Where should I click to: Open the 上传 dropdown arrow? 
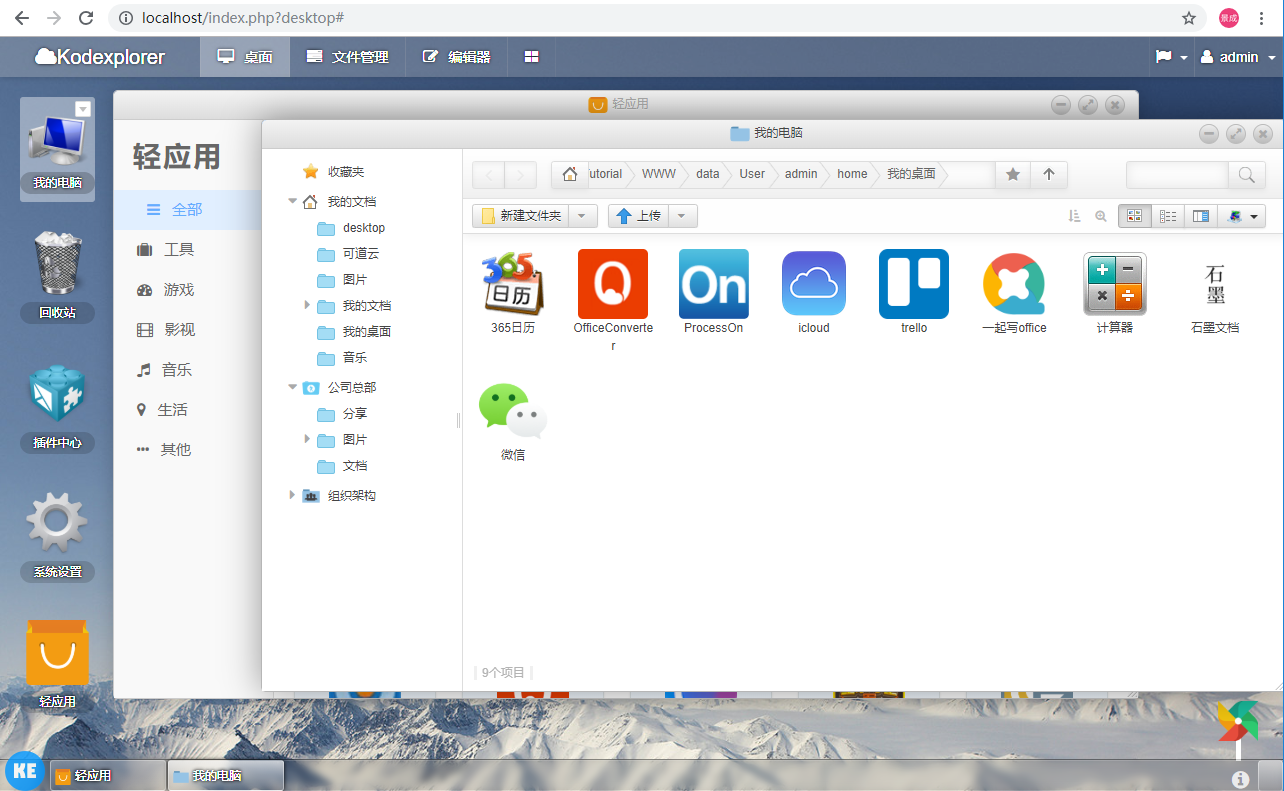(682, 216)
